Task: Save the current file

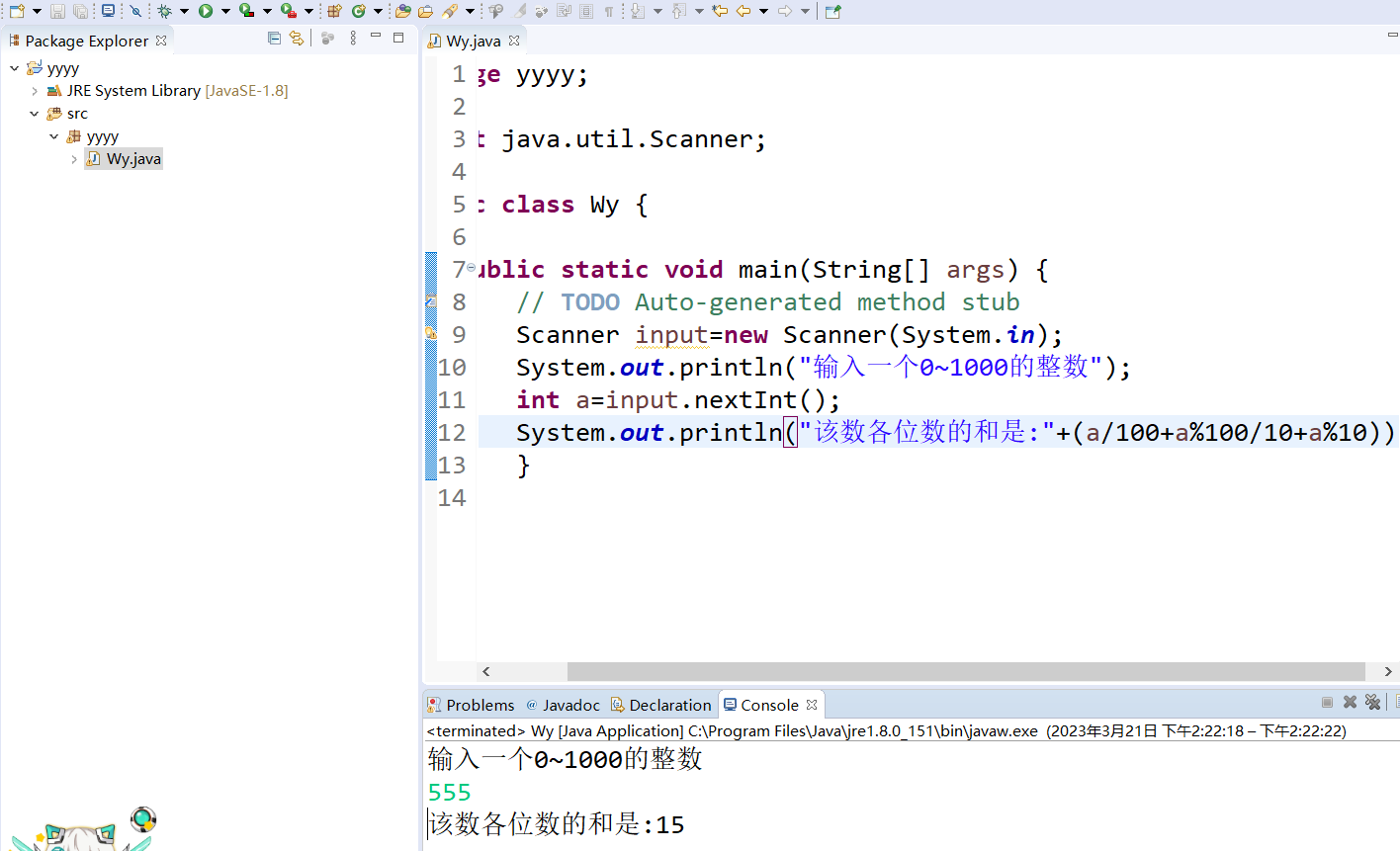Action: [x=57, y=11]
